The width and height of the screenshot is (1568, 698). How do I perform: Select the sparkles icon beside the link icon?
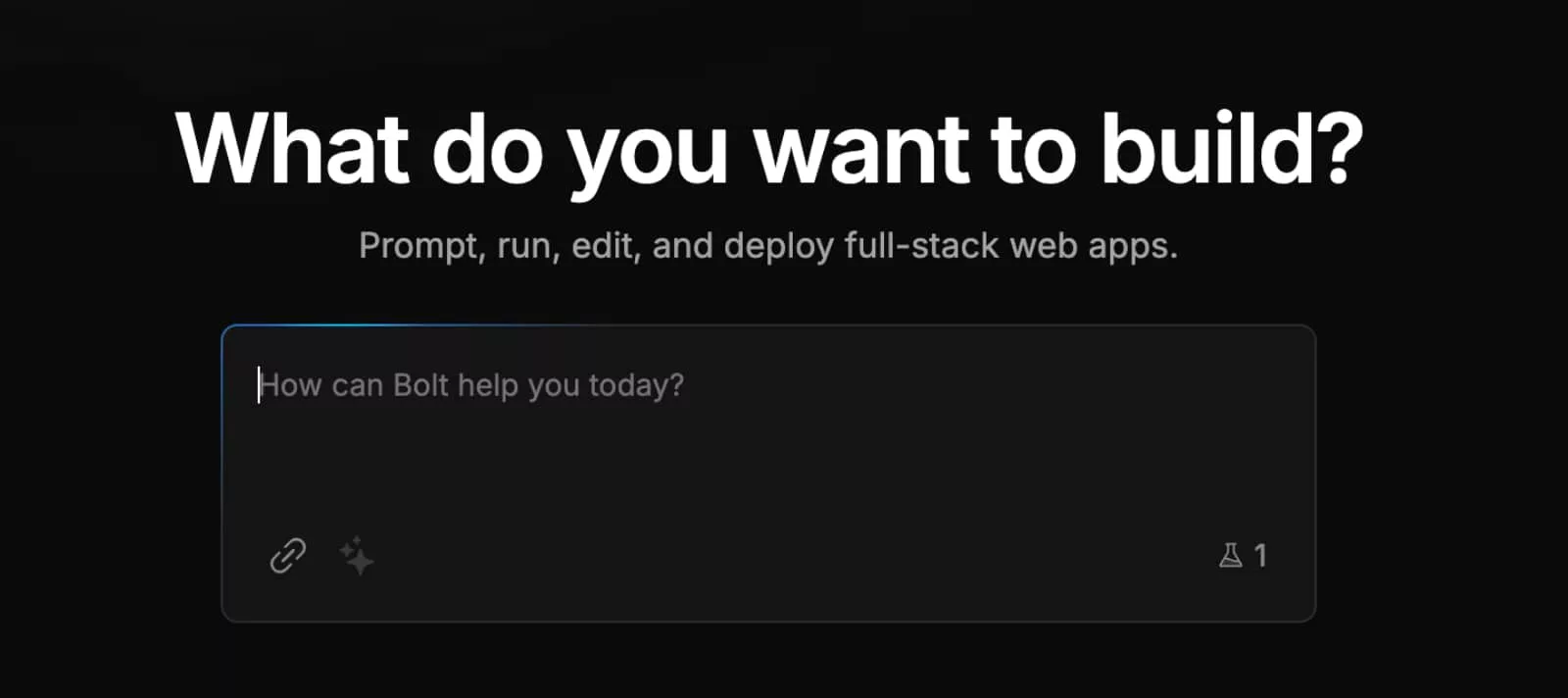(x=357, y=556)
